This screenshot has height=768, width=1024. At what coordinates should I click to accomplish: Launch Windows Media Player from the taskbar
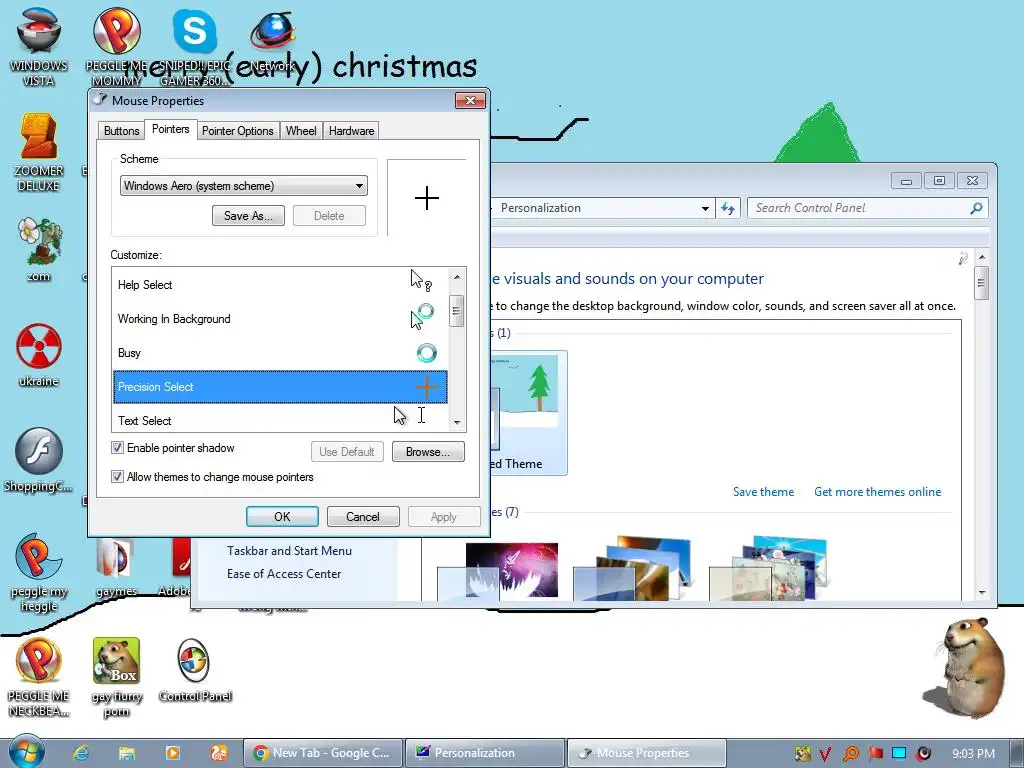(172, 753)
